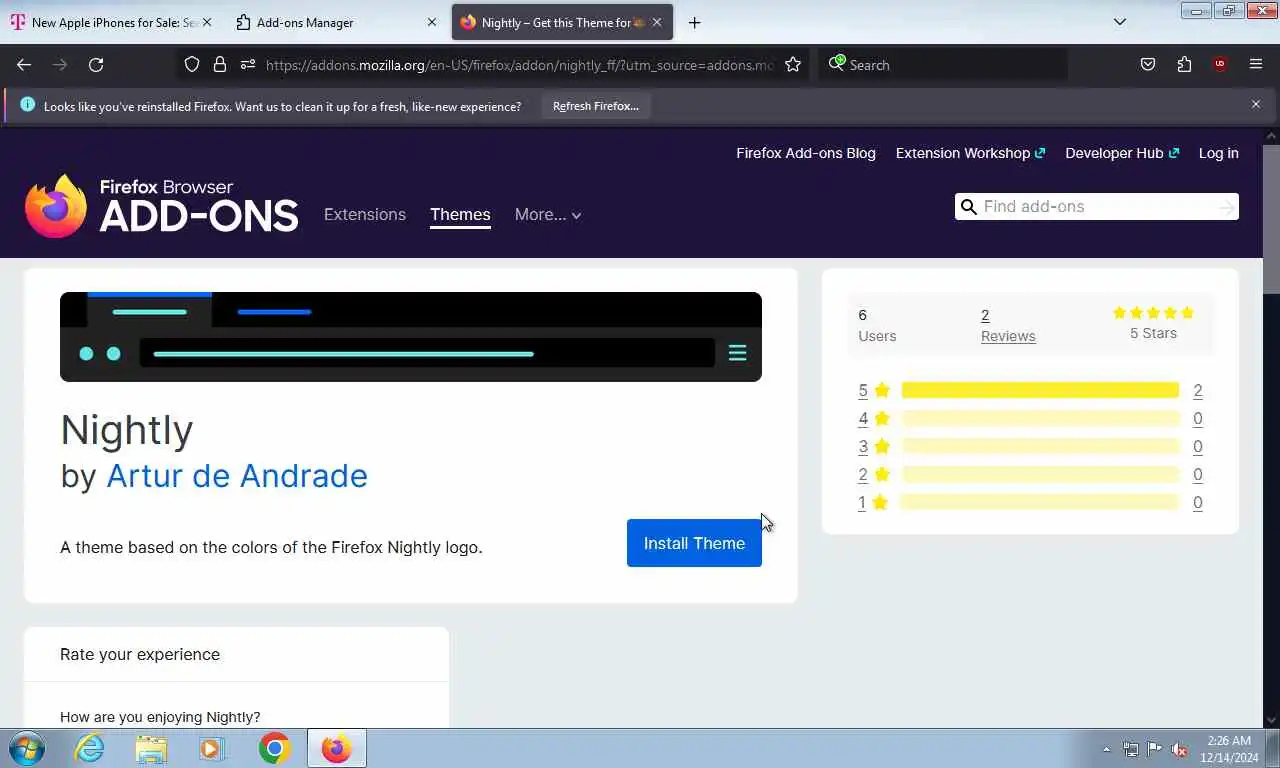
Task: Click the magnifier icon in Find add-ons
Action: [968, 207]
